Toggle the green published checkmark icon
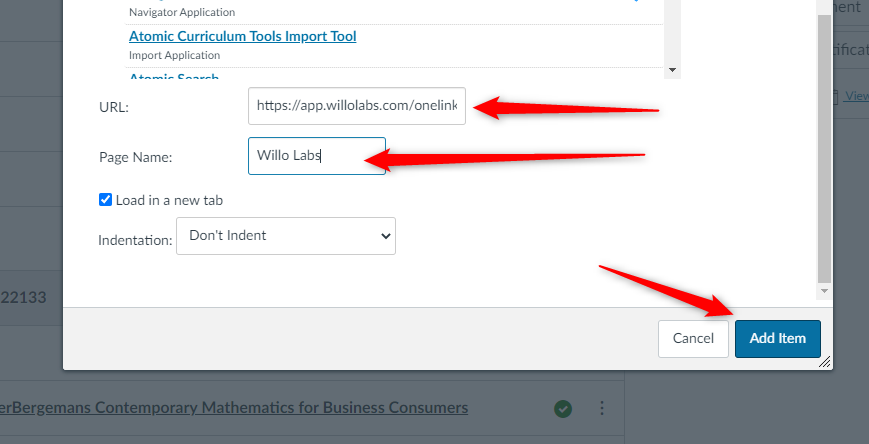Screen dimensions: 869x444 click(x=563, y=409)
